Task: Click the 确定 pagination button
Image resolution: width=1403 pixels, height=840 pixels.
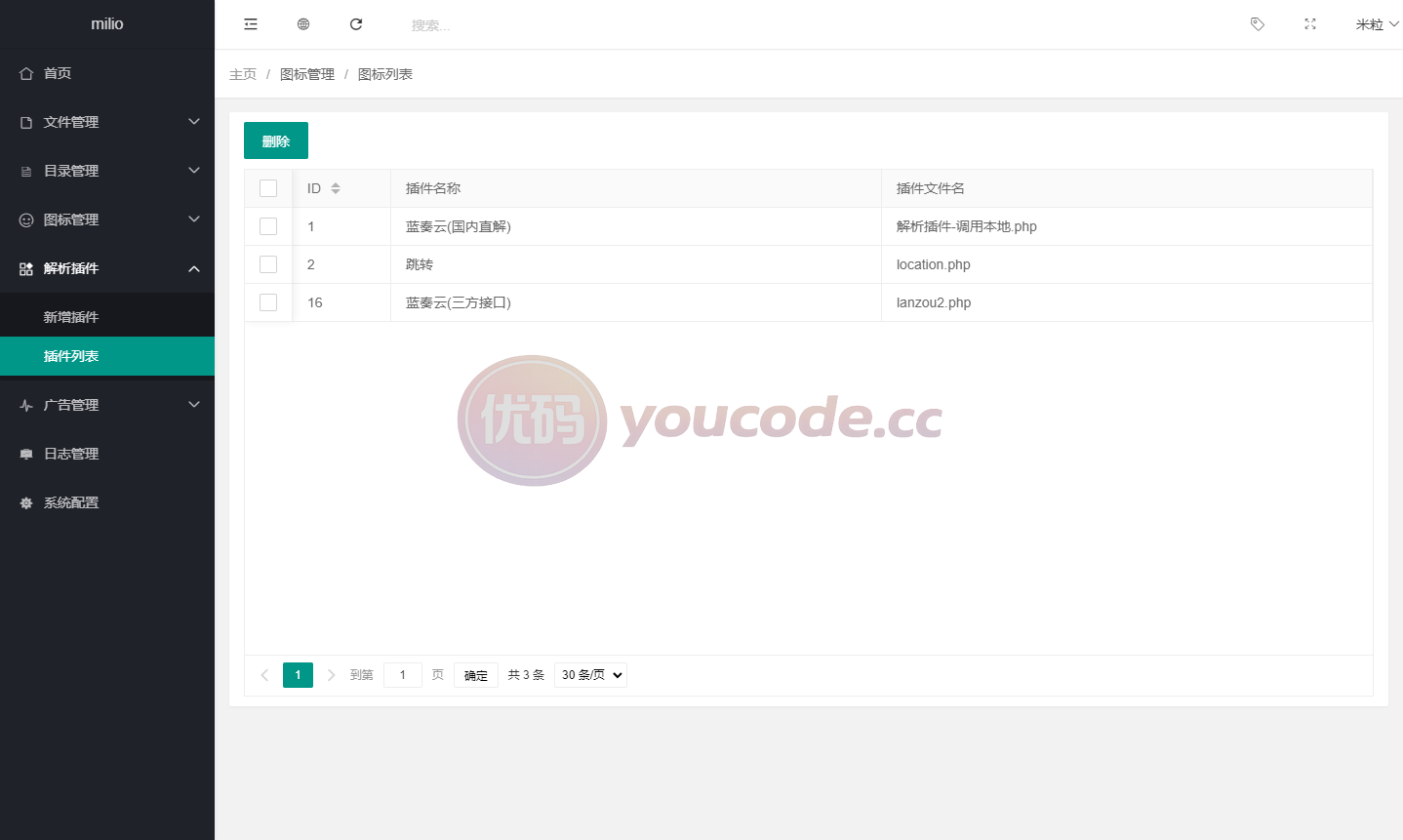Action: tap(476, 675)
